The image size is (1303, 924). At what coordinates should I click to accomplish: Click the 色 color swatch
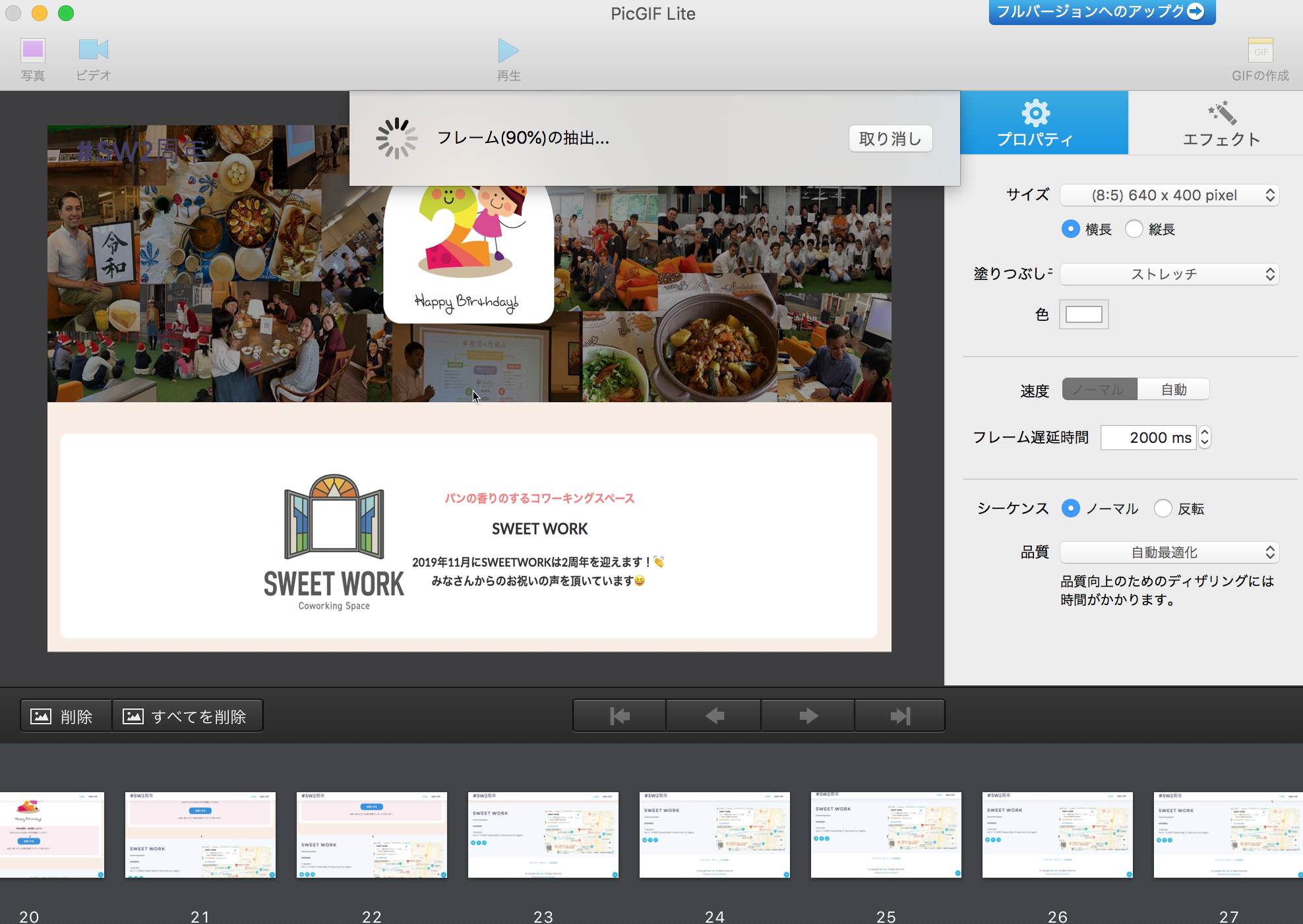[1083, 314]
